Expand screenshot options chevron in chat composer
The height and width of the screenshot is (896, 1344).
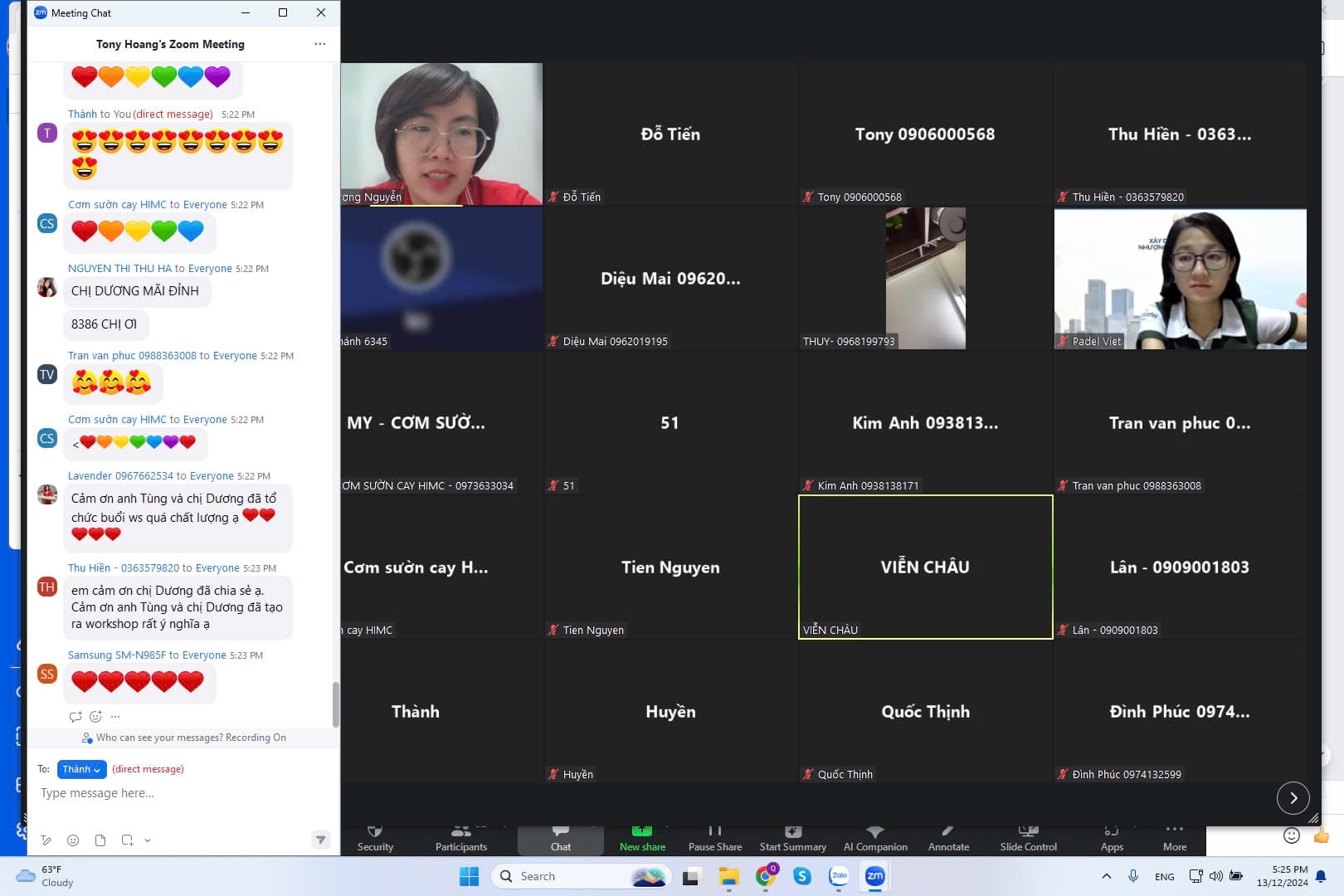coord(148,840)
